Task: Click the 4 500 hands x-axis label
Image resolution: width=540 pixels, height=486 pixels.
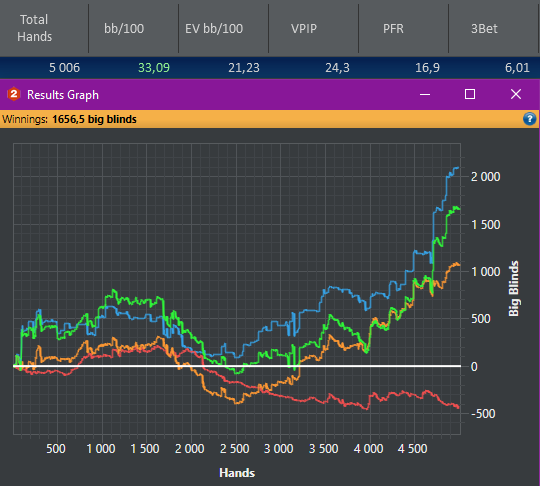Action: [413, 449]
